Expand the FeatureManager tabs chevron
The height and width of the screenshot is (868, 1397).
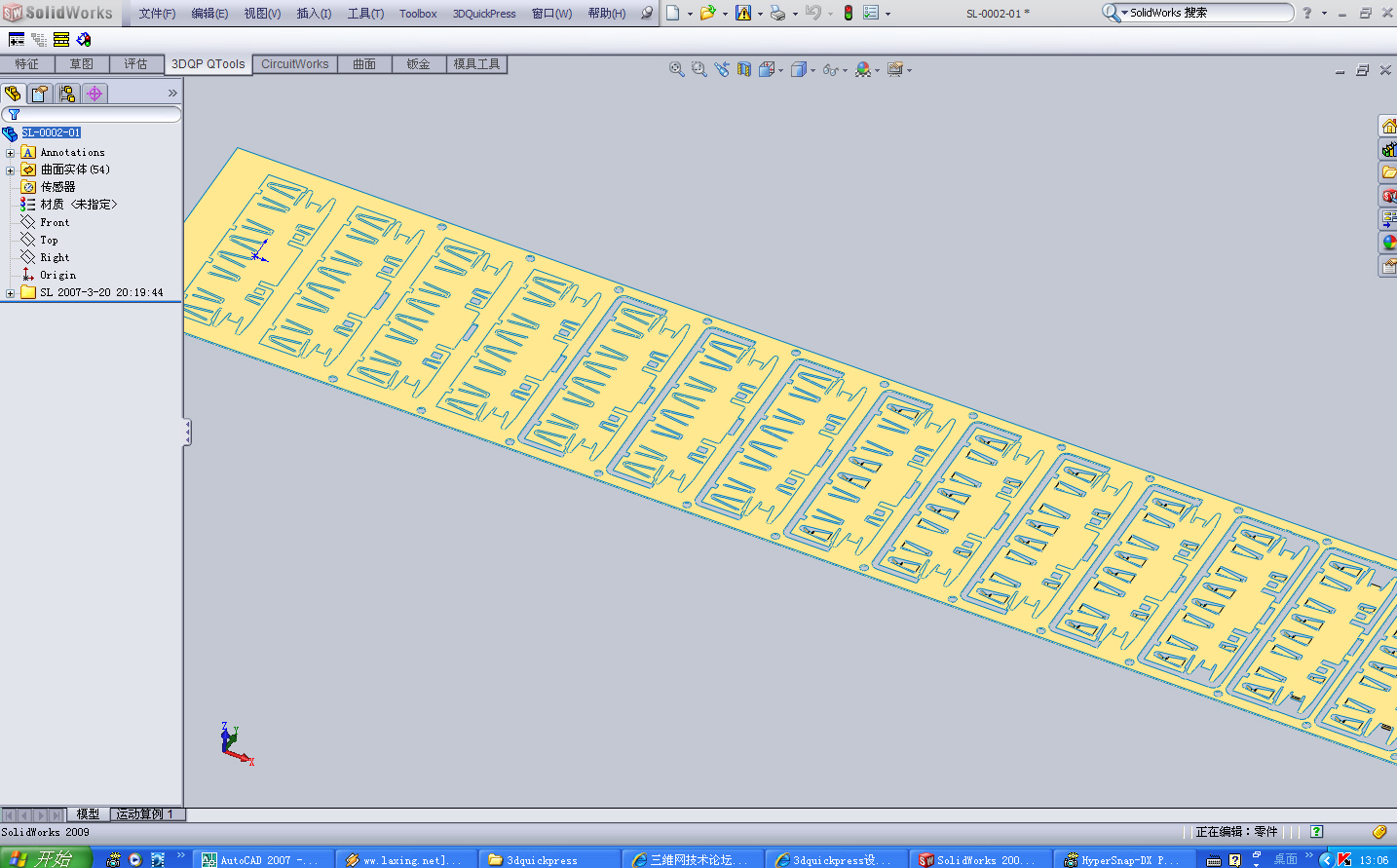pos(172,94)
